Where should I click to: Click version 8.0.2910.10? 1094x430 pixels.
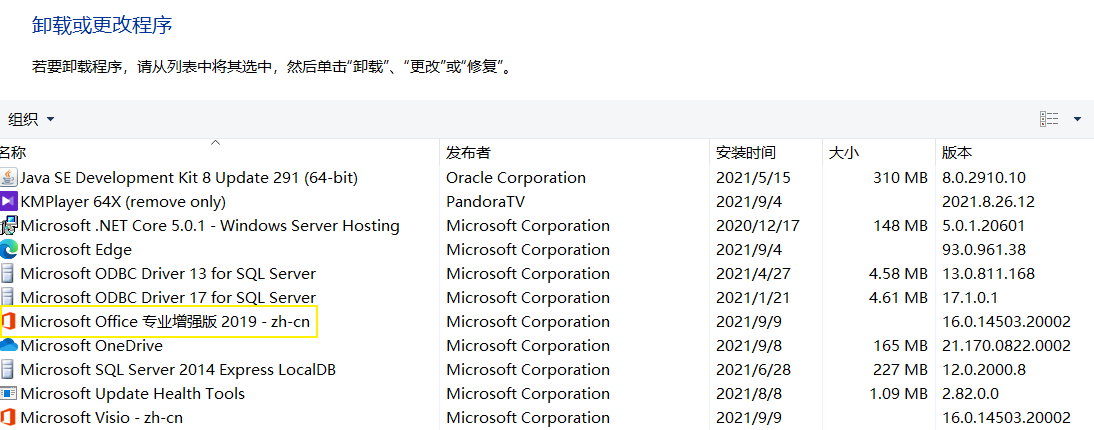pyautogui.click(x=984, y=177)
